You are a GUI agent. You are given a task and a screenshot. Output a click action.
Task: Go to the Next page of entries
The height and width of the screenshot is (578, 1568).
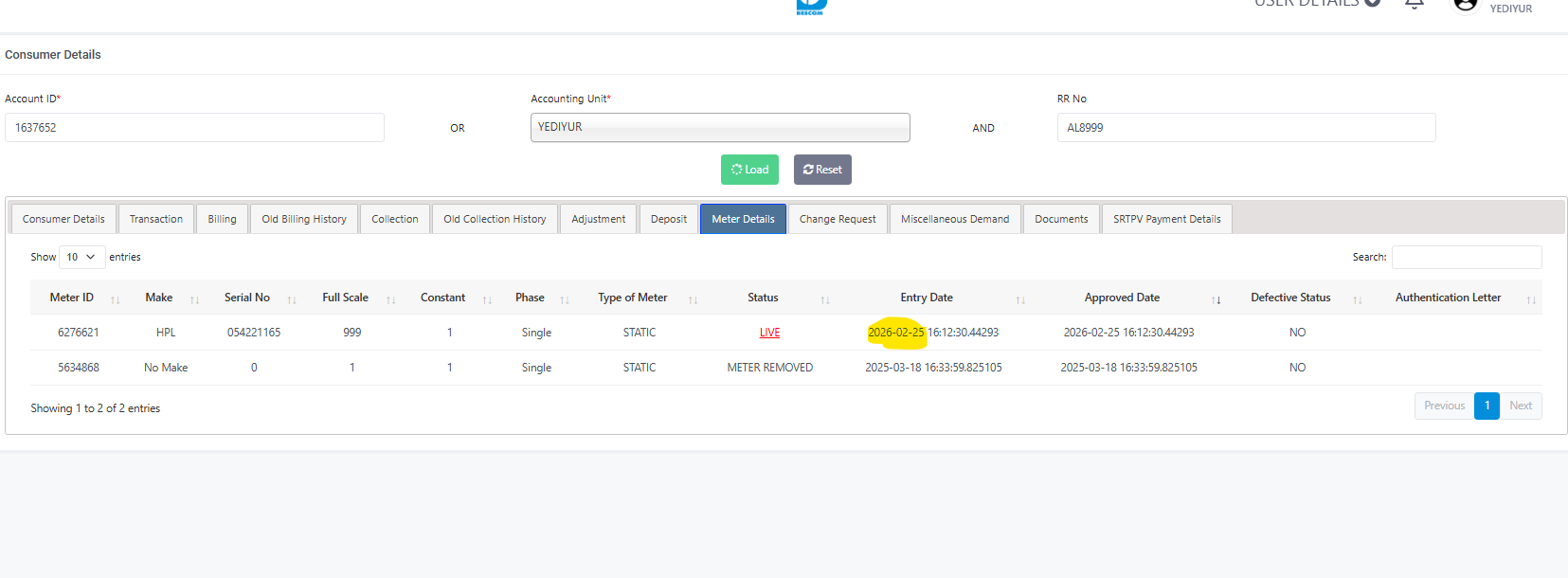click(x=1520, y=406)
